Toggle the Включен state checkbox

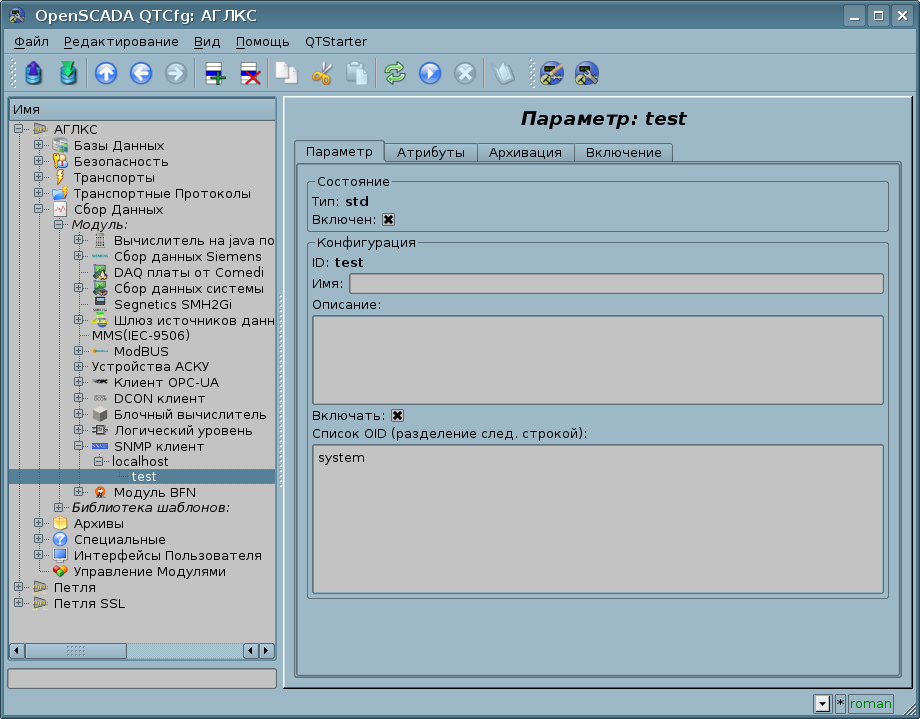389,220
